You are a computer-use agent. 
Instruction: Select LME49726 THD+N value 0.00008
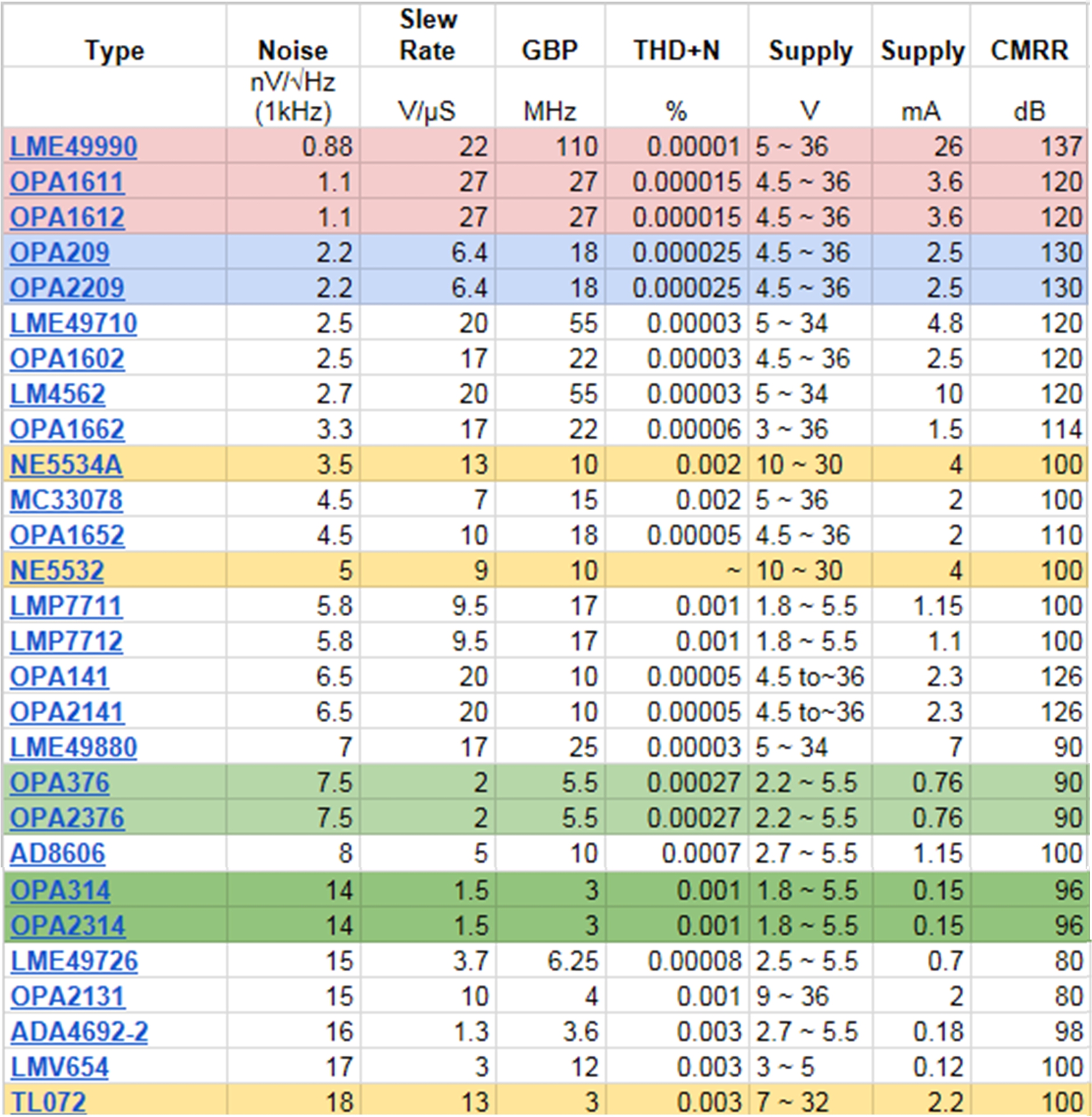click(x=695, y=961)
